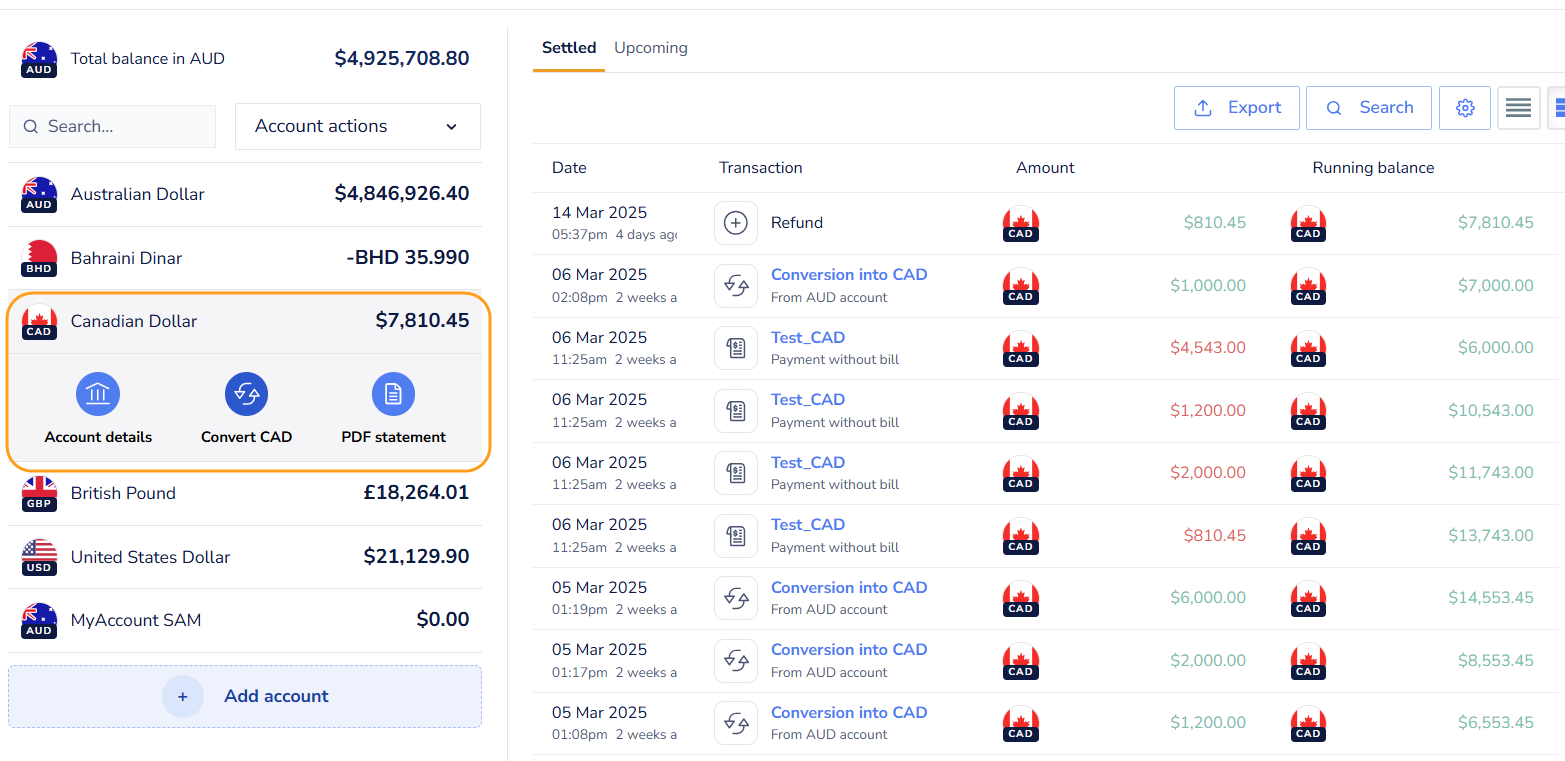The image size is (1565, 761).
Task: Open the $1,000.00 Conversion into CAD link
Action: [x=849, y=275]
